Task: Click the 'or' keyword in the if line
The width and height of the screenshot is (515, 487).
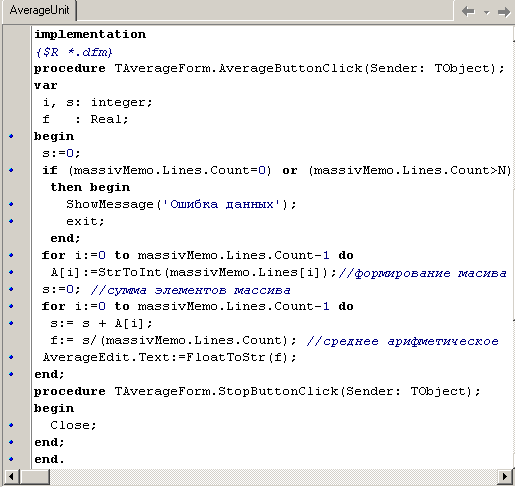Action: (x=290, y=171)
